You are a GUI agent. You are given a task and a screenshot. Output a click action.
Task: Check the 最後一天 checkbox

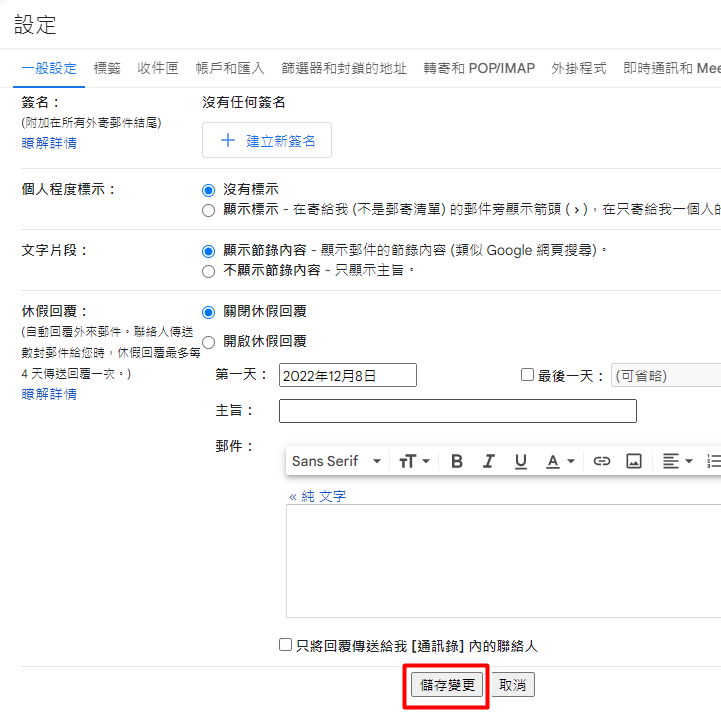click(528, 375)
